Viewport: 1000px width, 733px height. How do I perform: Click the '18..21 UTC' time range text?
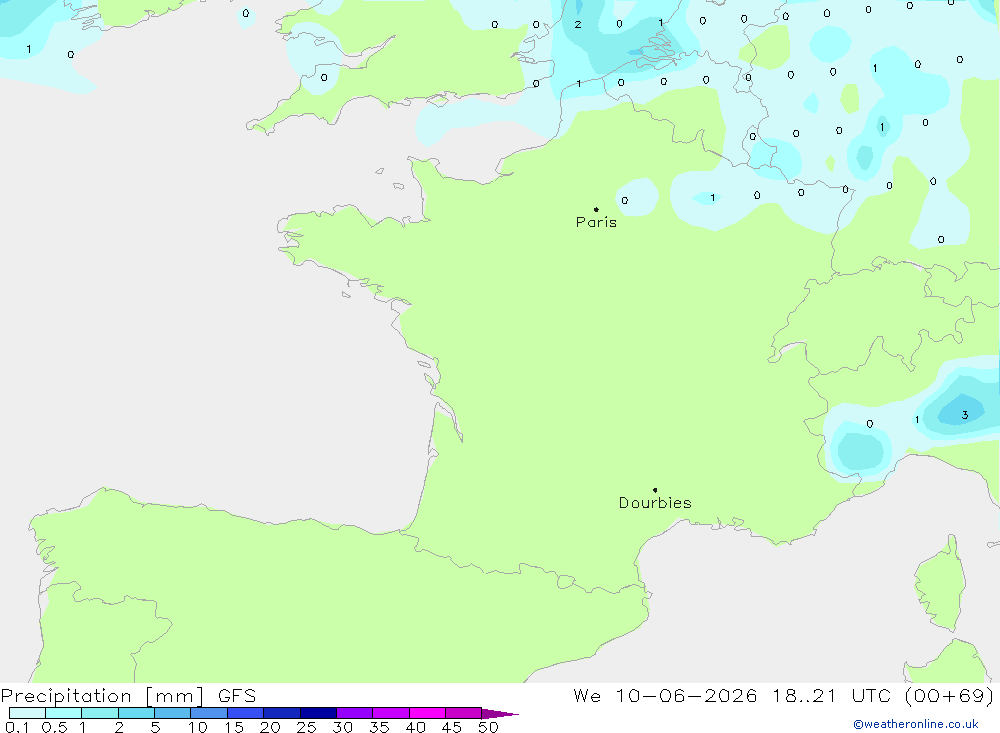coord(830,695)
